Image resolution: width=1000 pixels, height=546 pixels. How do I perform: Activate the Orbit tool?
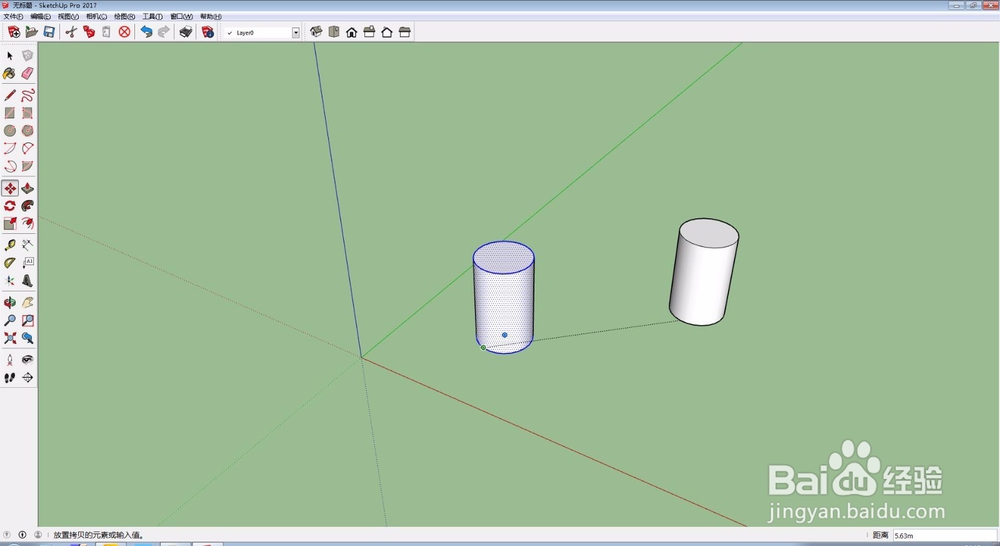[x=10, y=303]
